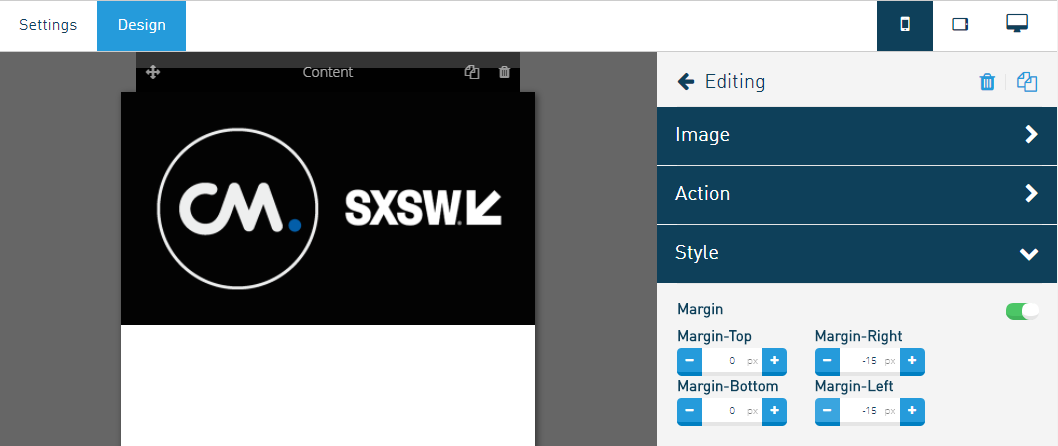This screenshot has width=1058, height=446.
Task: Decrease Margin-Top value
Action: pyautogui.click(x=690, y=361)
